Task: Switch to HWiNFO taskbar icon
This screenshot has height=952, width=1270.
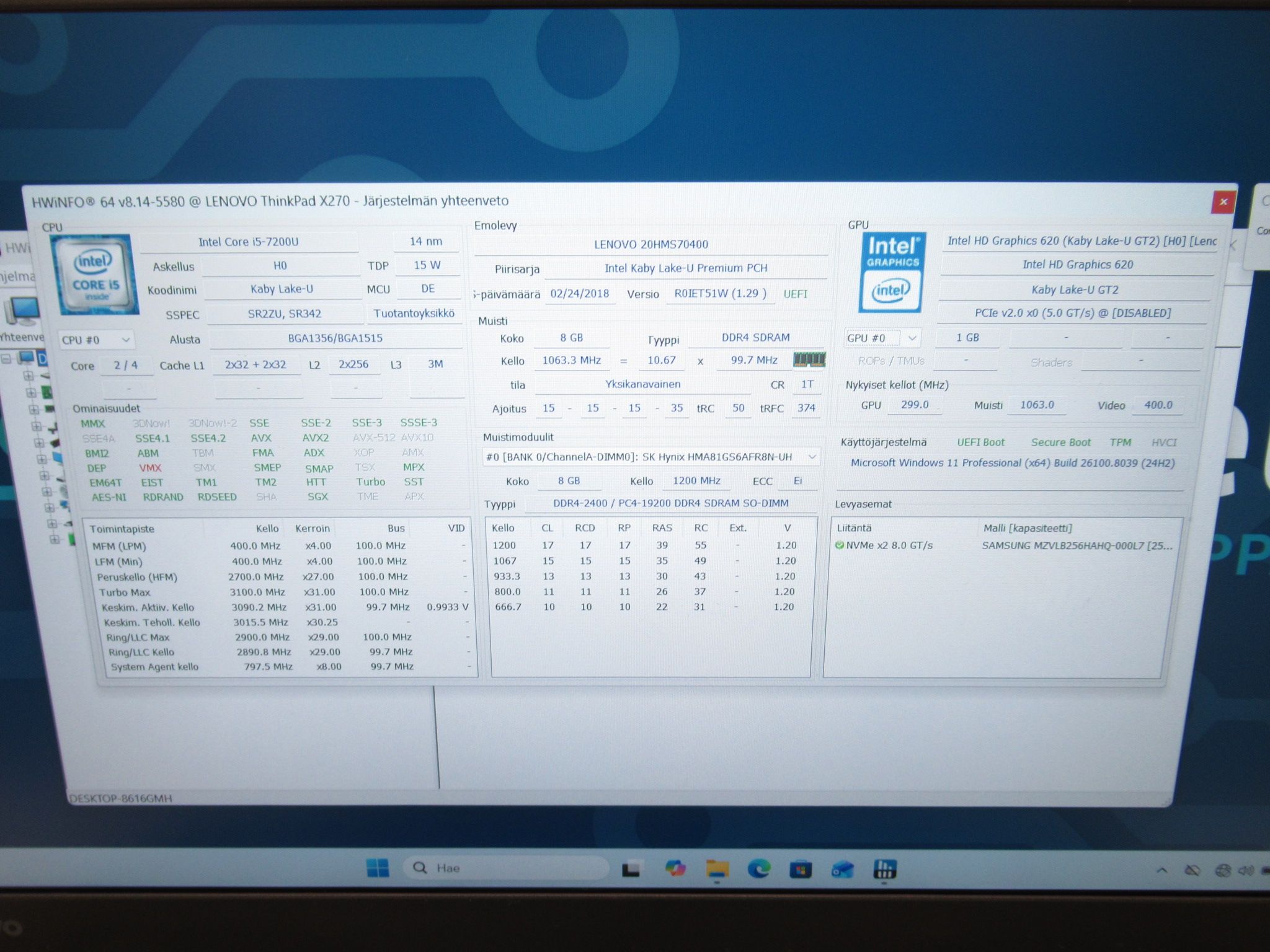Action: click(884, 870)
